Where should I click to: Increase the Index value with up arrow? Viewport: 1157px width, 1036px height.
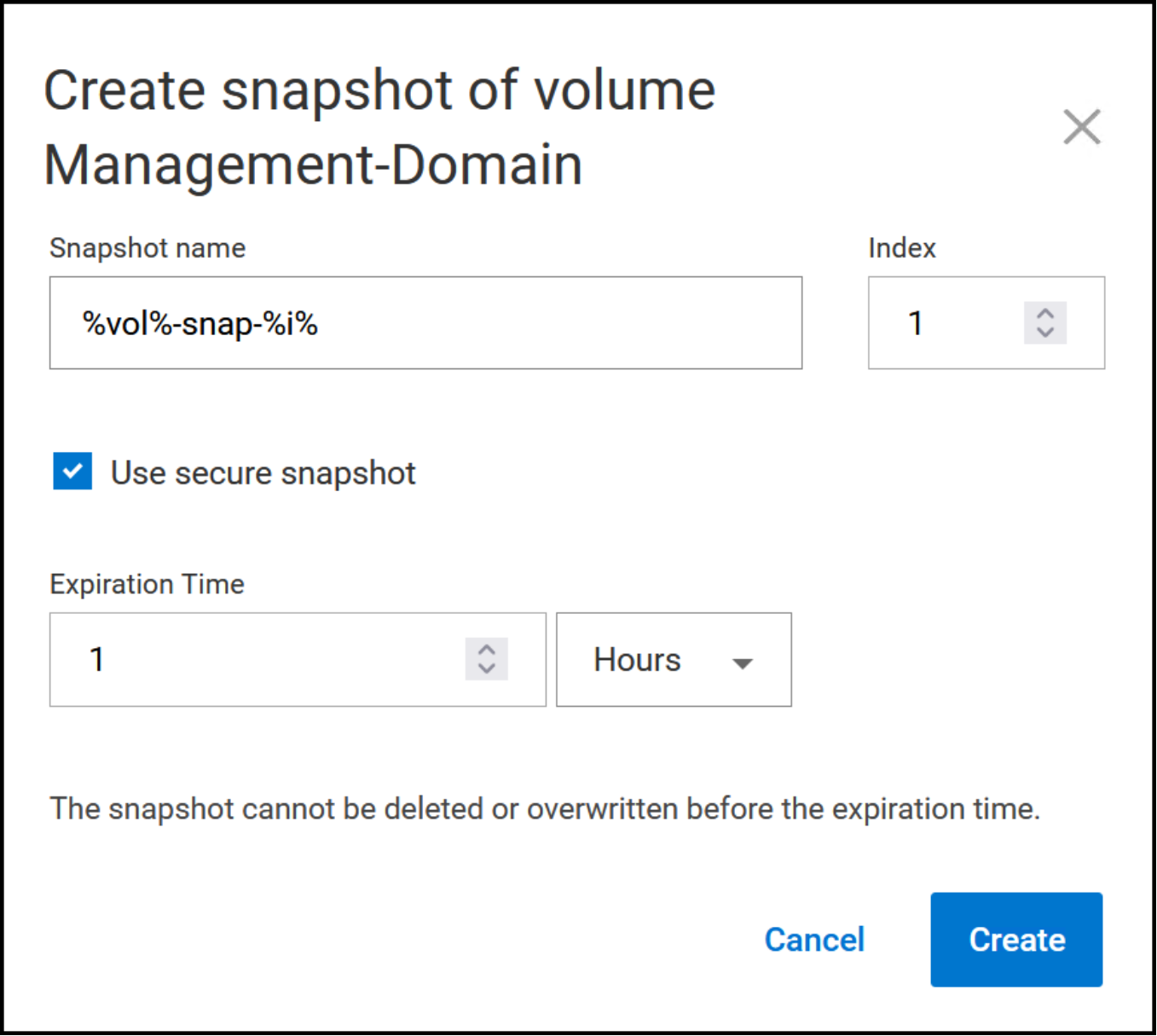coord(1045,313)
